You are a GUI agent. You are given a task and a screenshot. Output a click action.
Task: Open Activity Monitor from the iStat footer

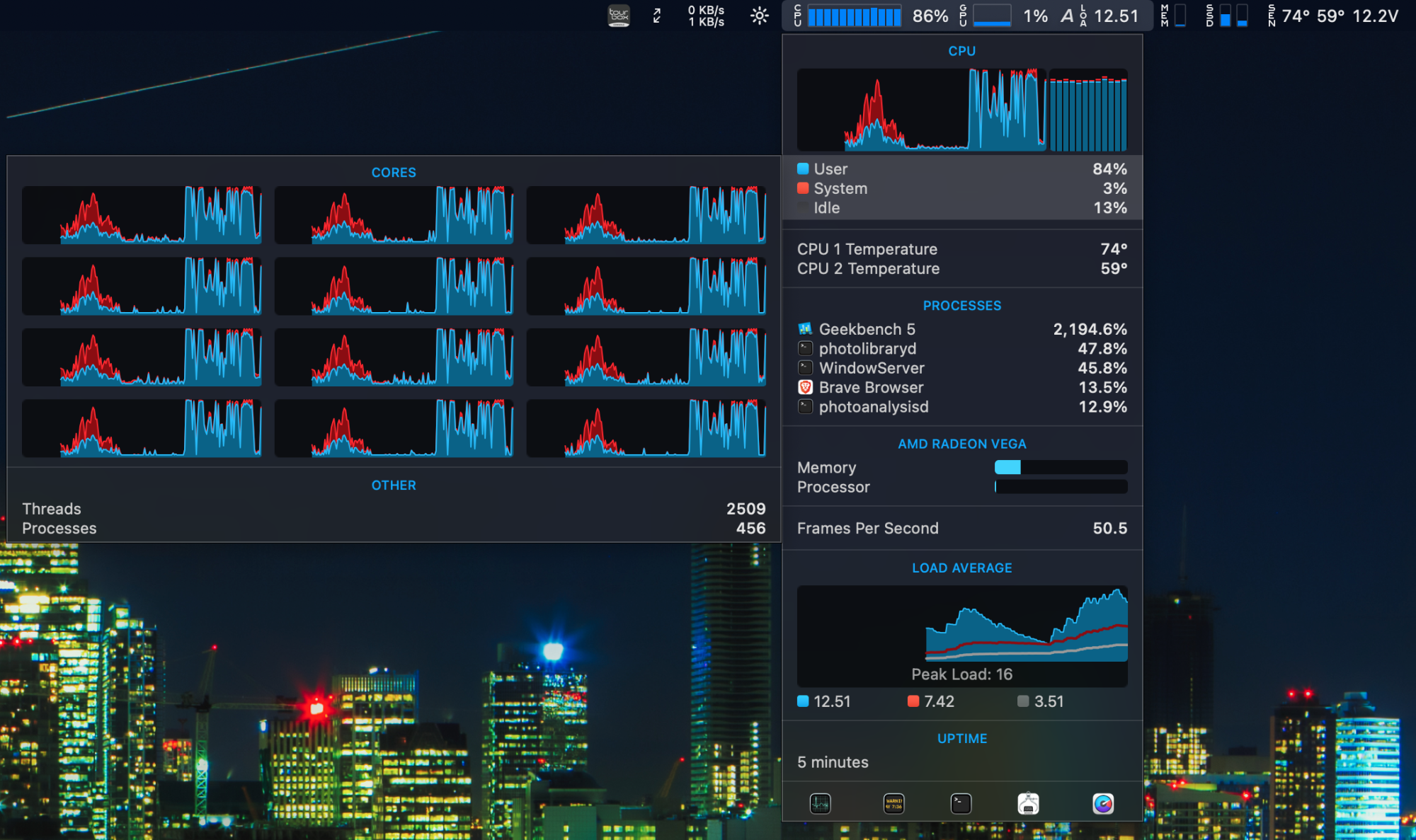[820, 803]
